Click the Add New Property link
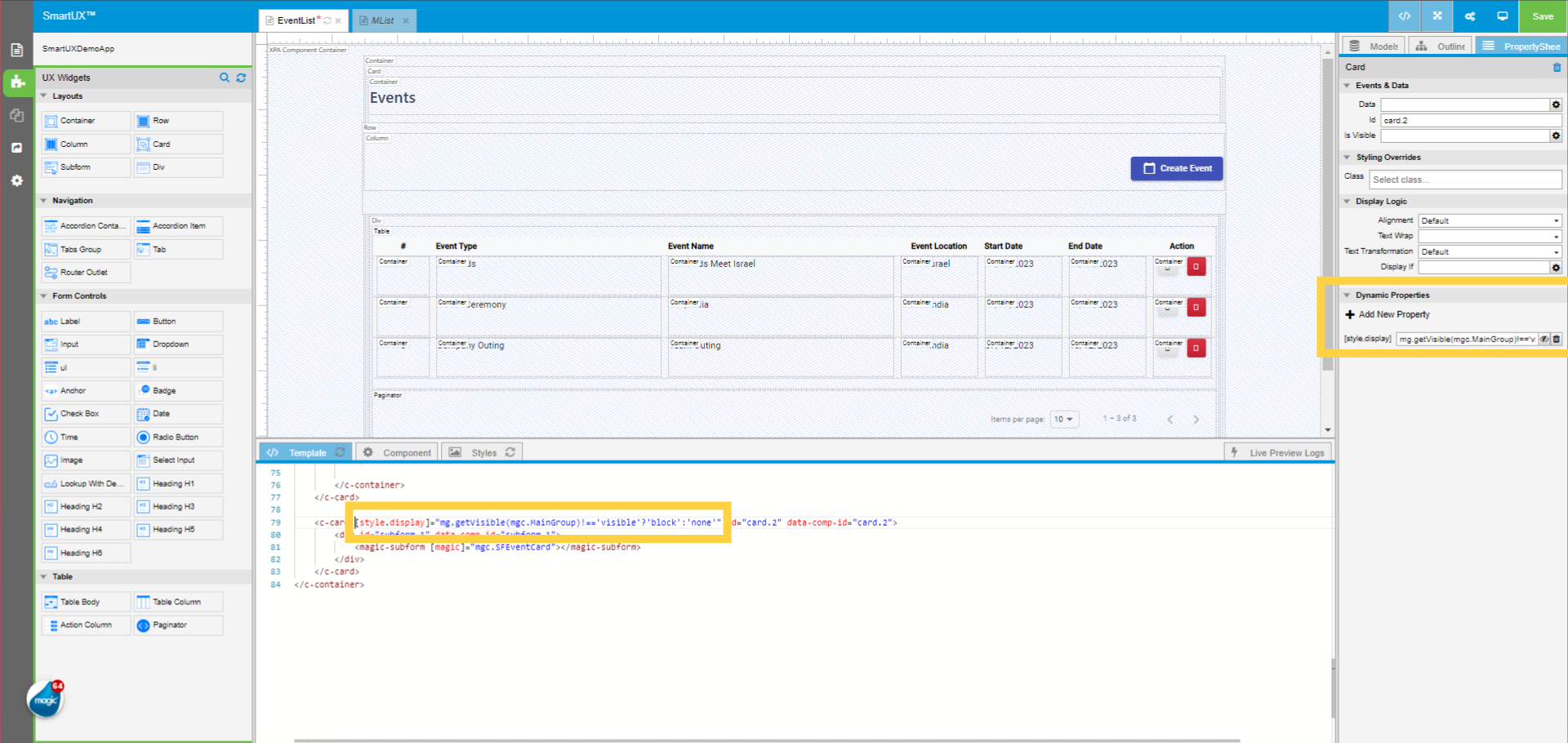This screenshot has height=743, width=1568. pos(1388,314)
